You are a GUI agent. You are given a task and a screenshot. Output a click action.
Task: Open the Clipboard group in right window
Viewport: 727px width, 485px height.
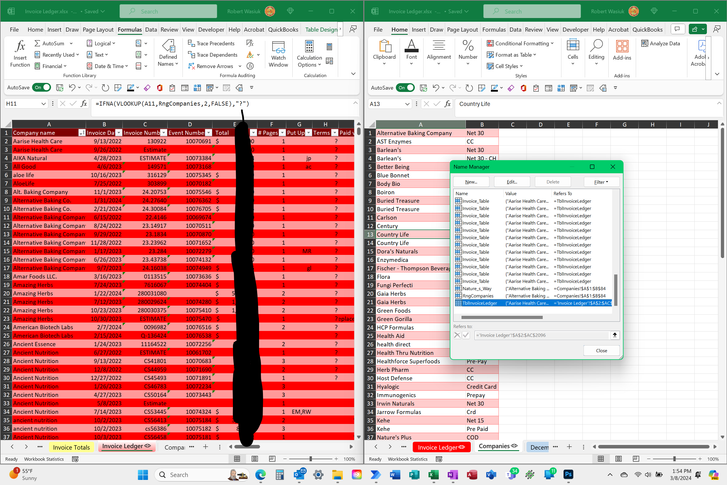pyautogui.click(x=384, y=52)
